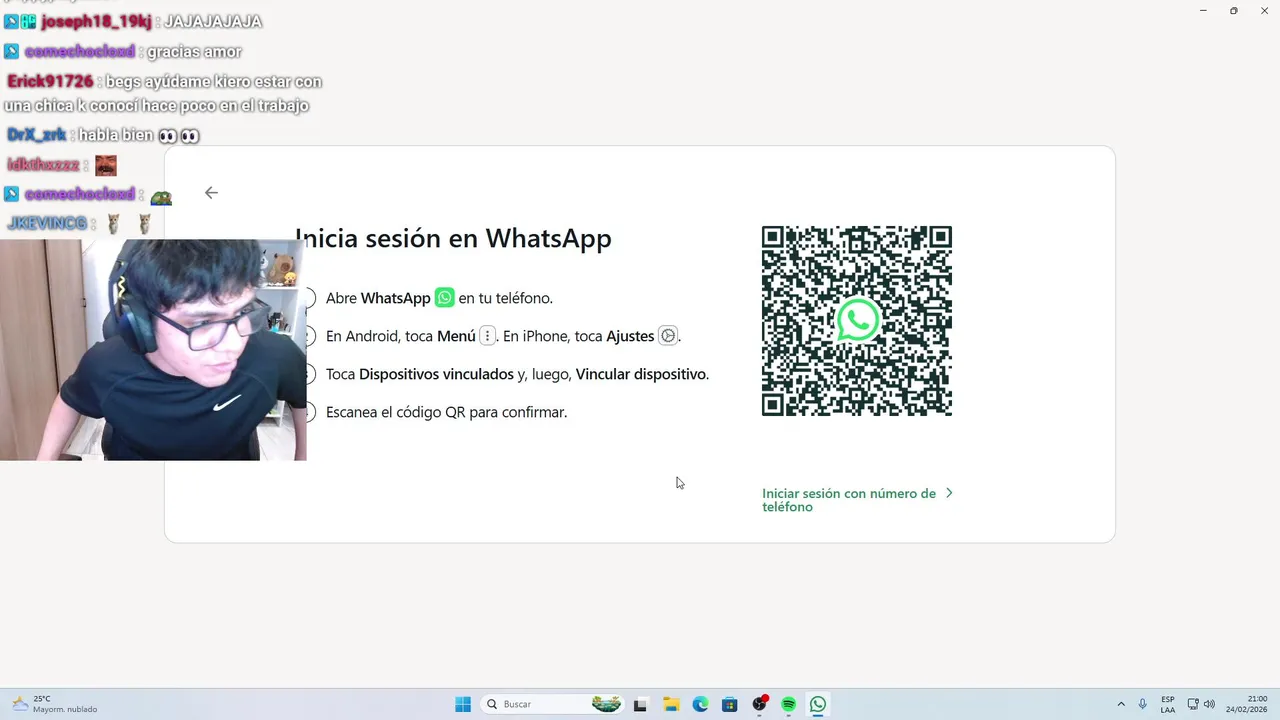
Task: Open the clock showing 21:00
Action: pos(1248,704)
